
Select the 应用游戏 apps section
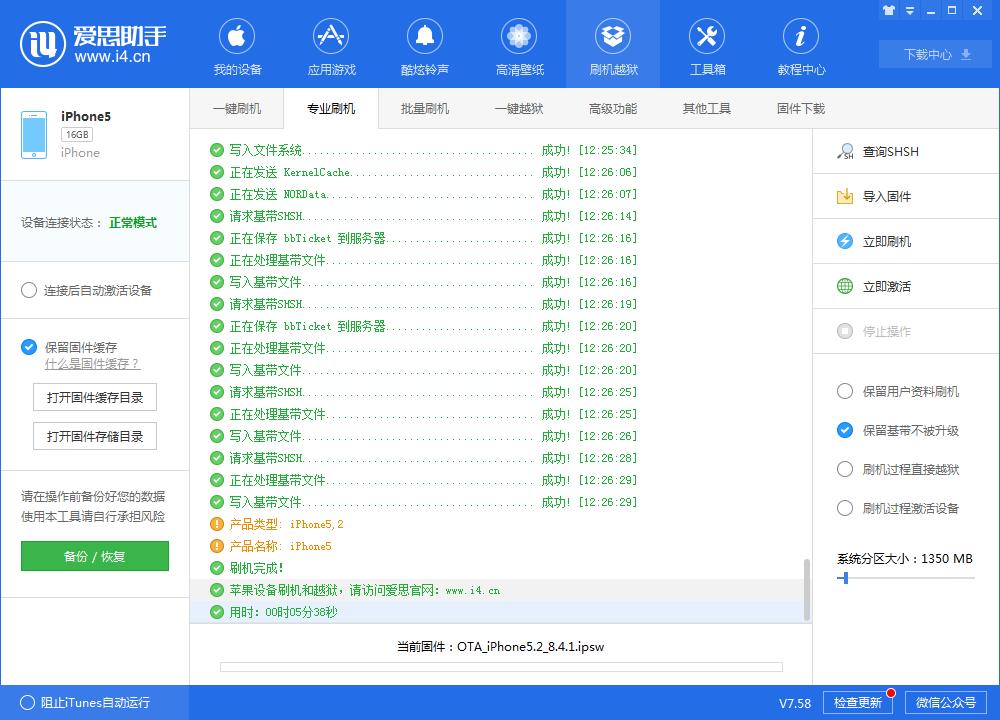point(330,44)
